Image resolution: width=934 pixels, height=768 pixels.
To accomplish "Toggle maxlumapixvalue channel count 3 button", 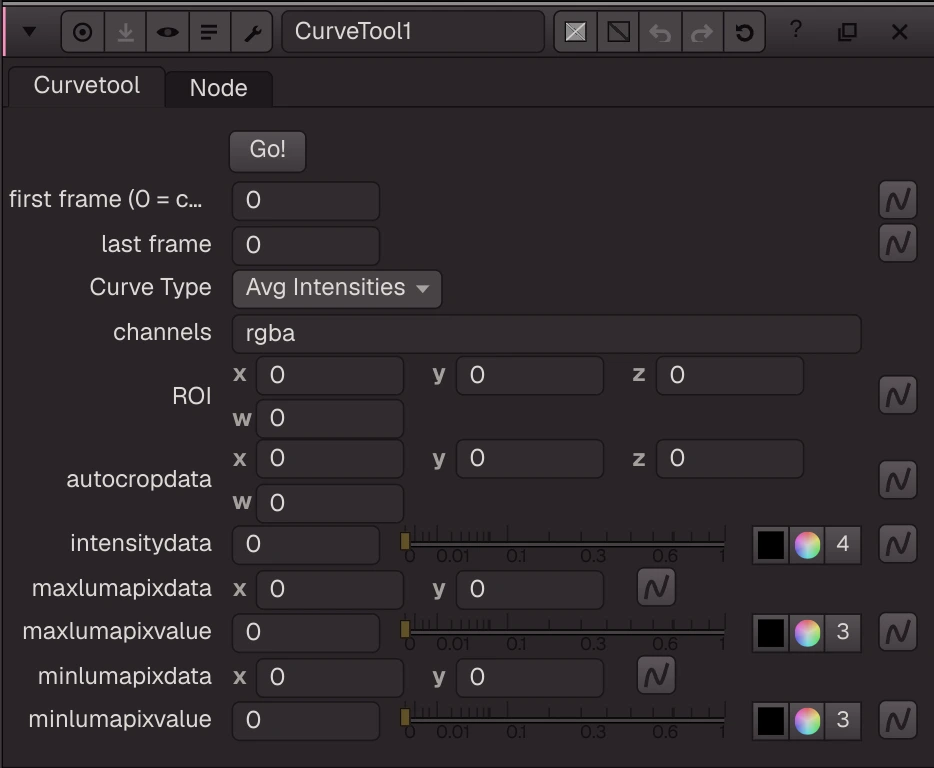I will [x=843, y=633].
